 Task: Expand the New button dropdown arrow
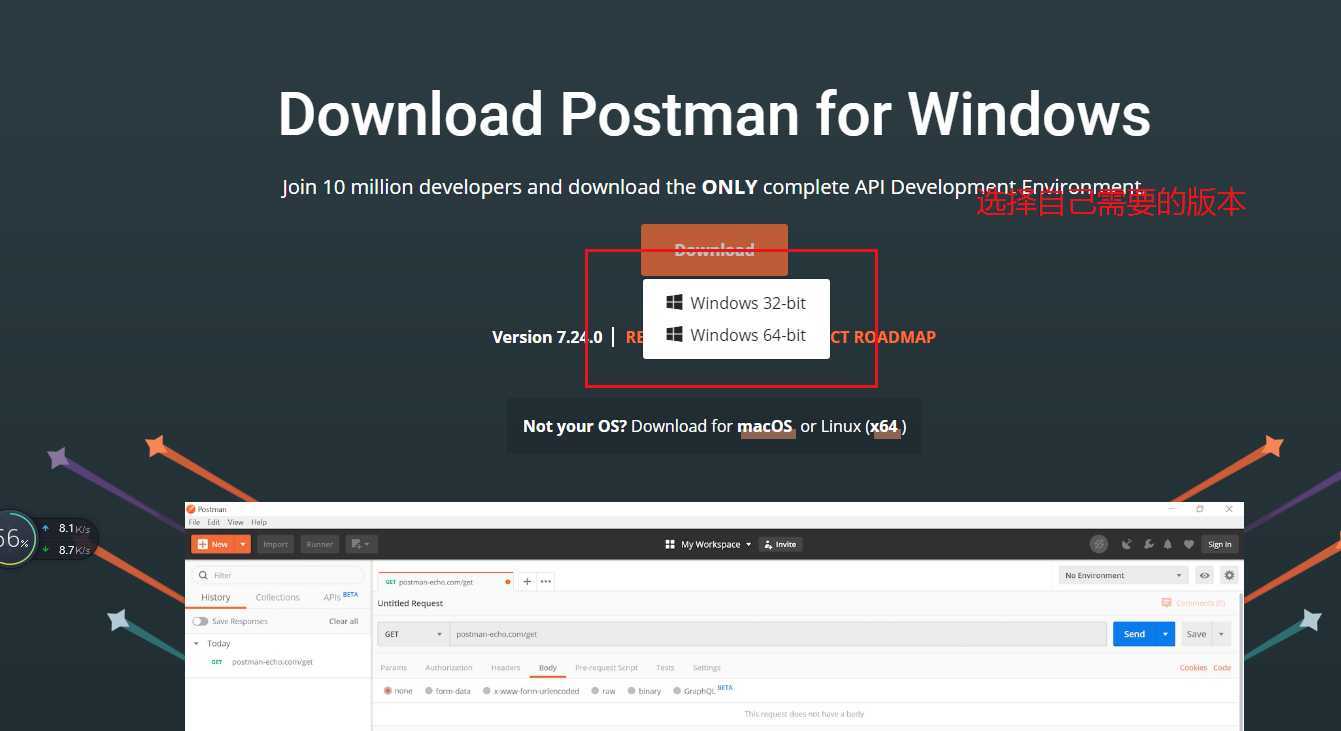pos(243,544)
